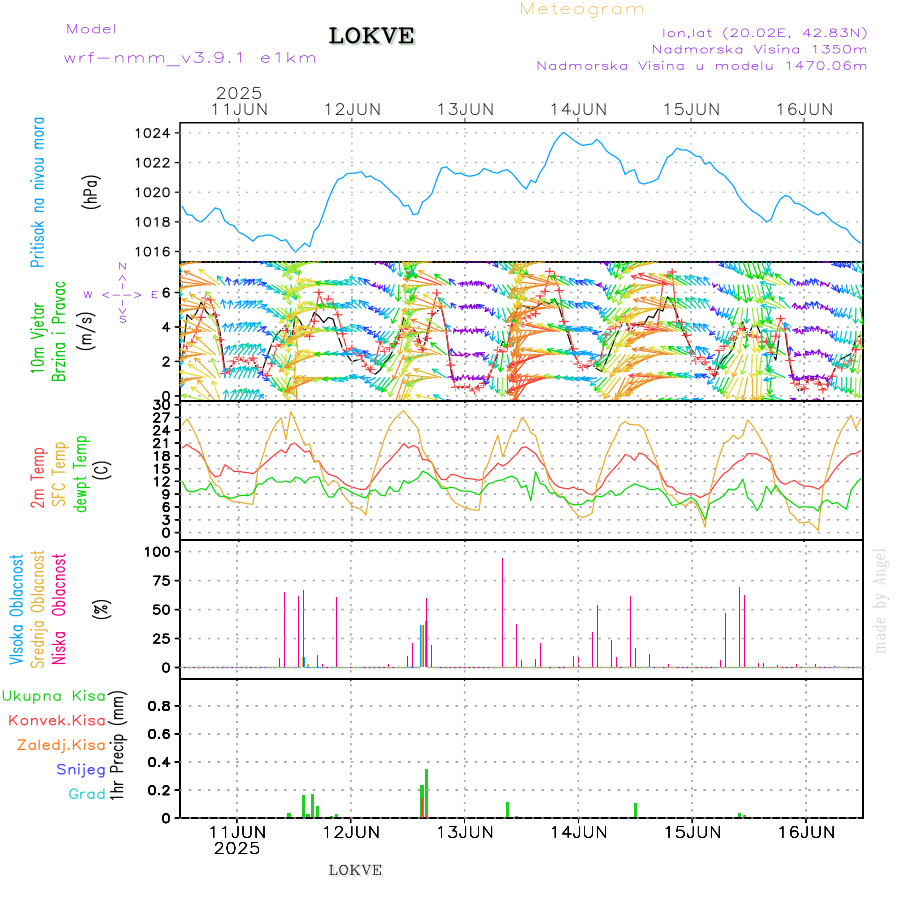Click the purple N-W-E-S compass legend

click(122, 294)
